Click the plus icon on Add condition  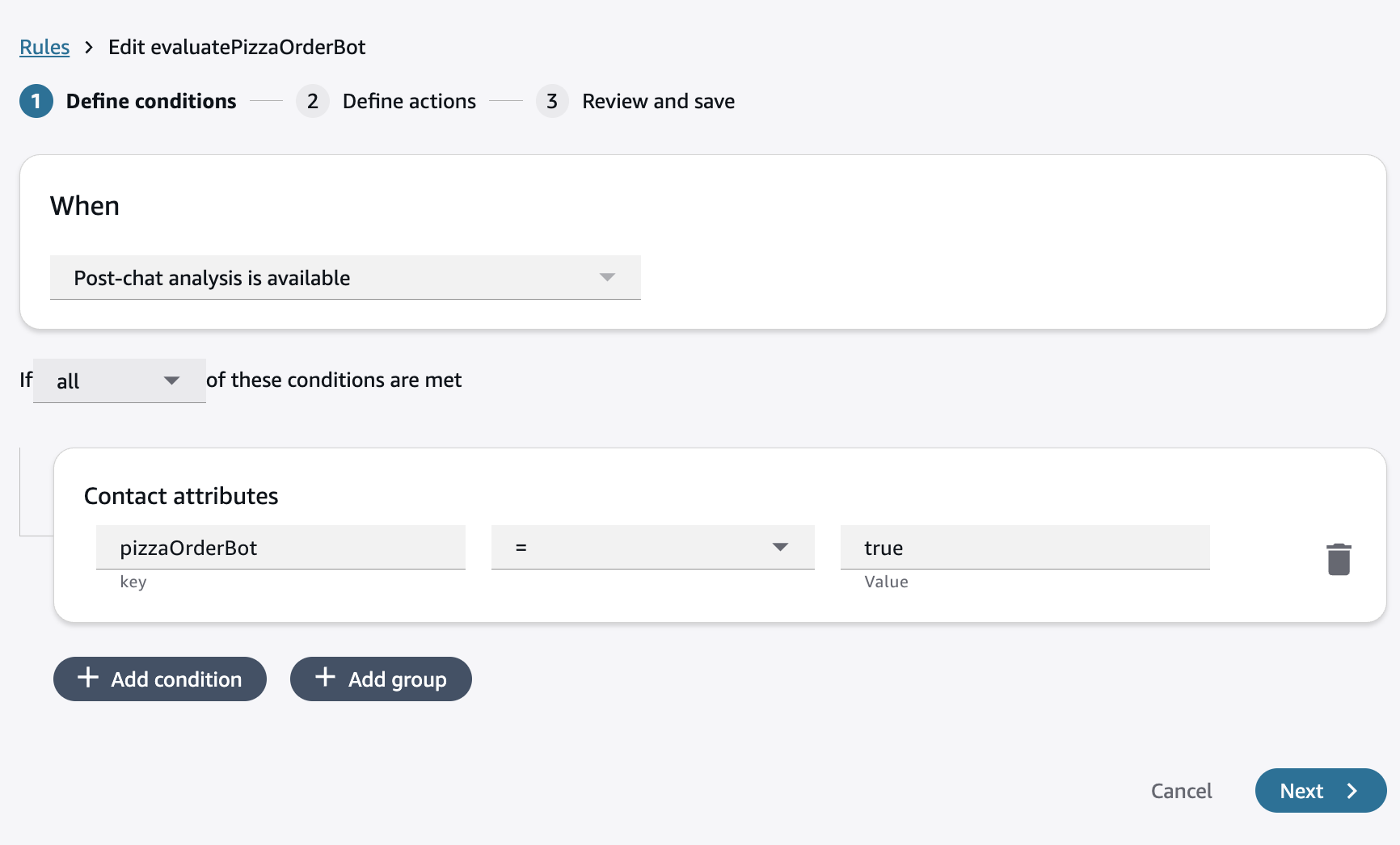(88, 677)
